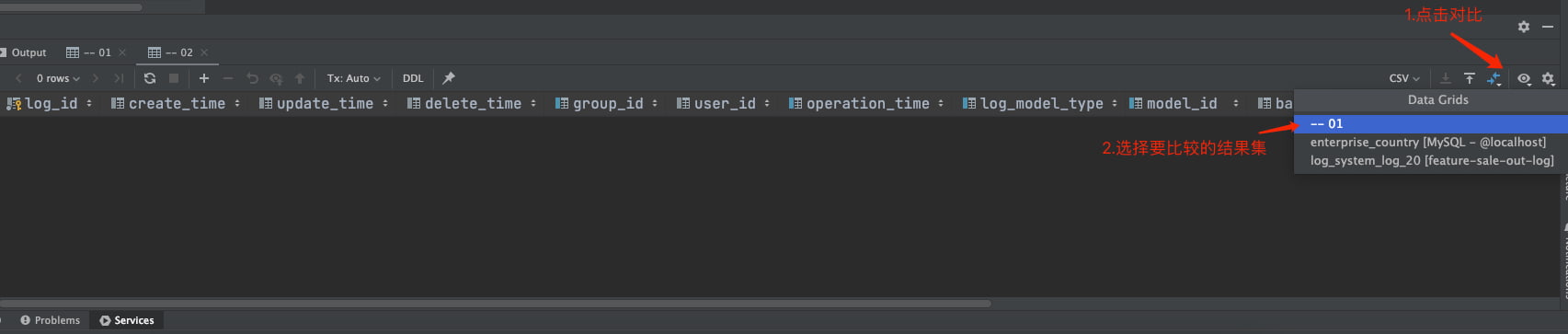
Task: Open the export-to-file upload arrow icon
Action: (1470, 78)
